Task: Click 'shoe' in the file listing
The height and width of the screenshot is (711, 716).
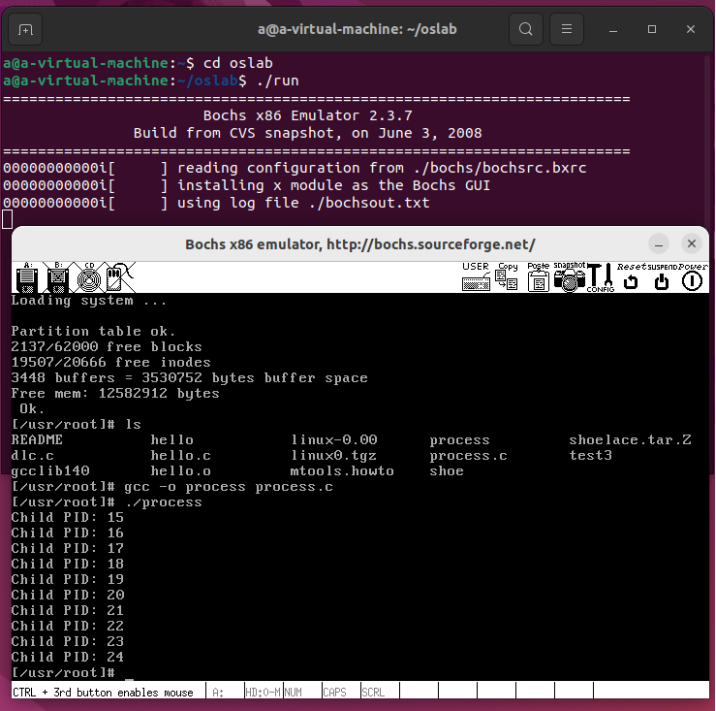Action: click(446, 471)
